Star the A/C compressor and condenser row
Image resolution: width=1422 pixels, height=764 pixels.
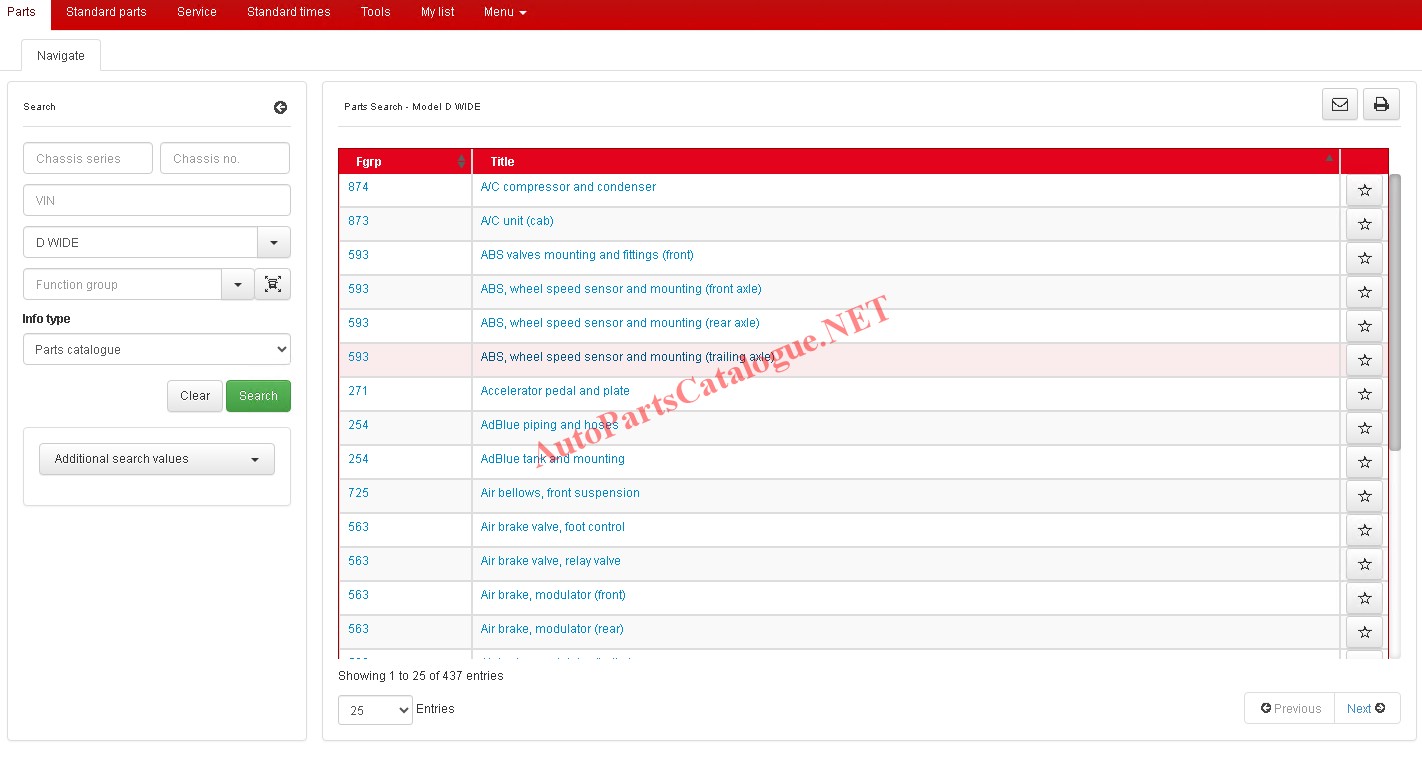(x=1364, y=190)
